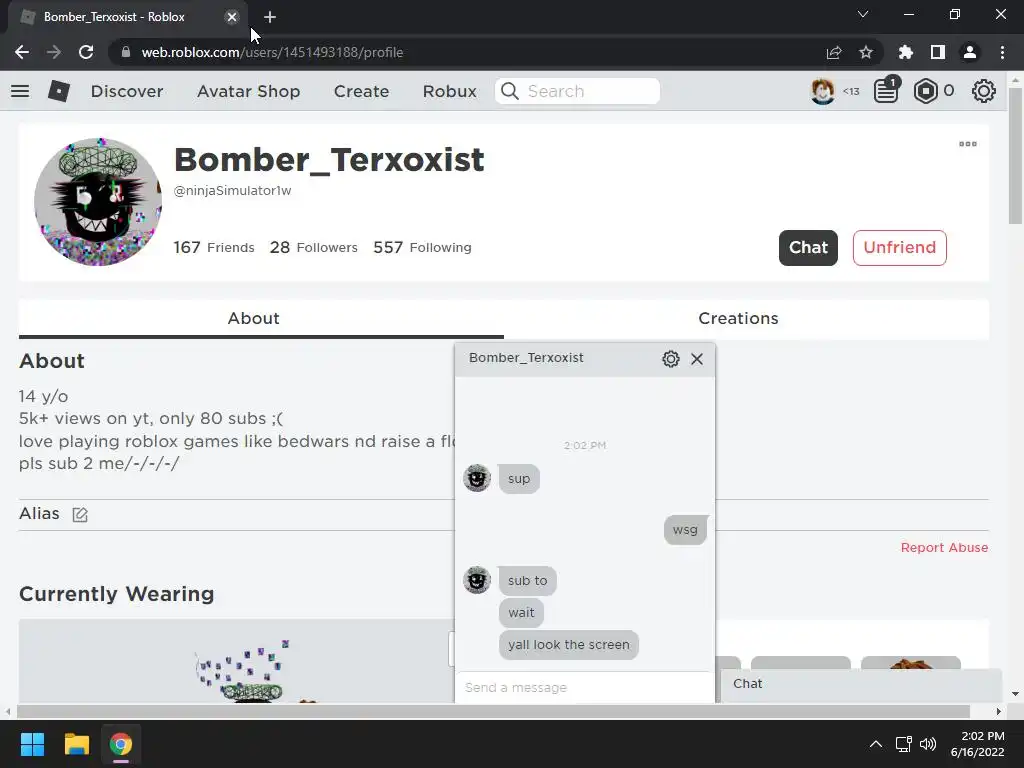
Task: Open network status tray icon
Action: click(x=904, y=744)
